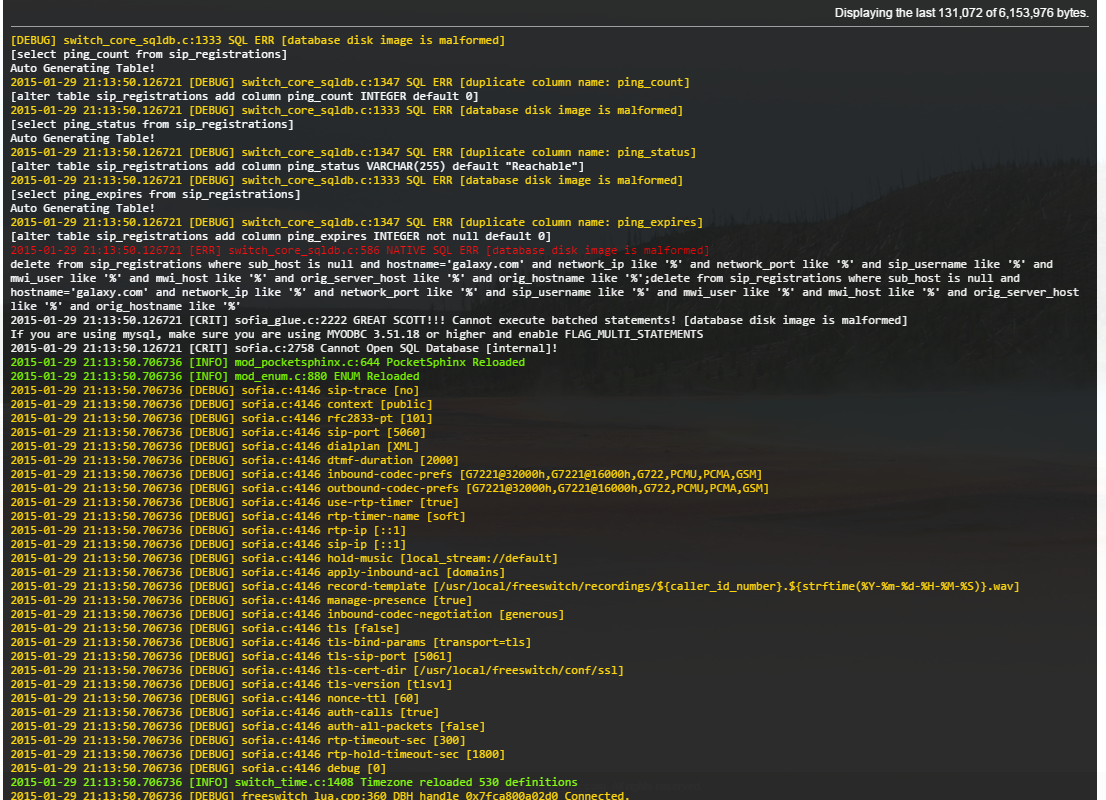Select the 'sip-trace [no]' log line
The image size is (1106, 800).
coord(214,390)
